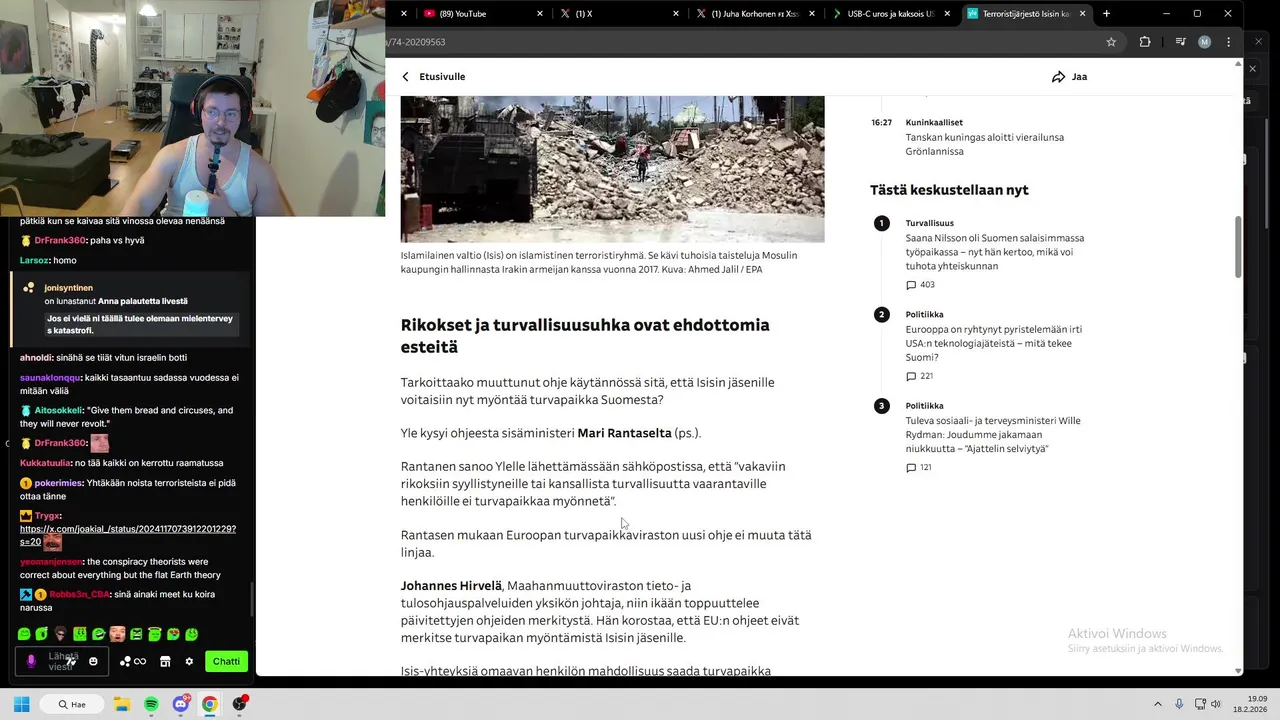This screenshot has height=720, width=1280.
Task: Open the Wille Rydman niukkuutta article
Action: point(993,435)
